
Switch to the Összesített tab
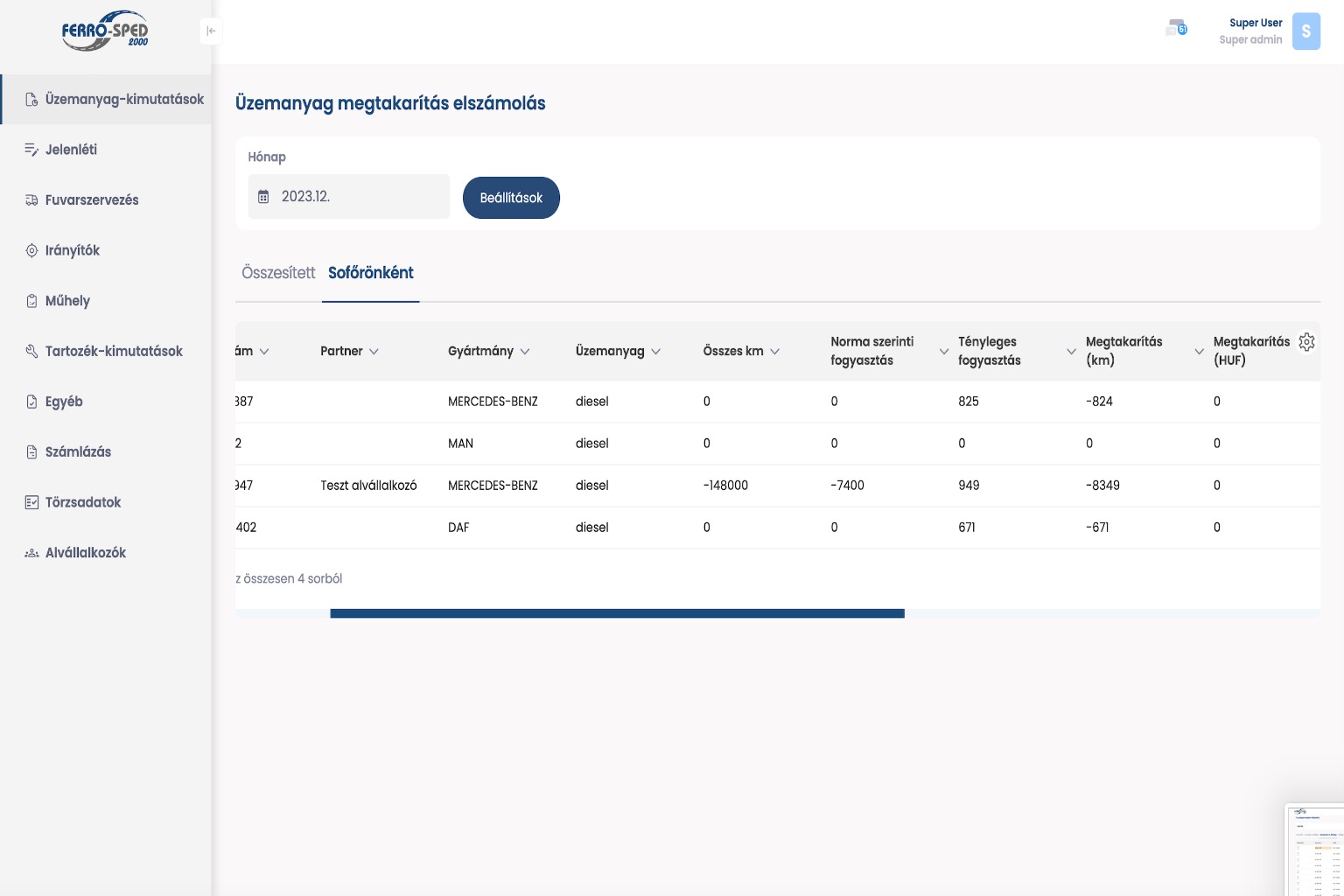[x=278, y=273]
